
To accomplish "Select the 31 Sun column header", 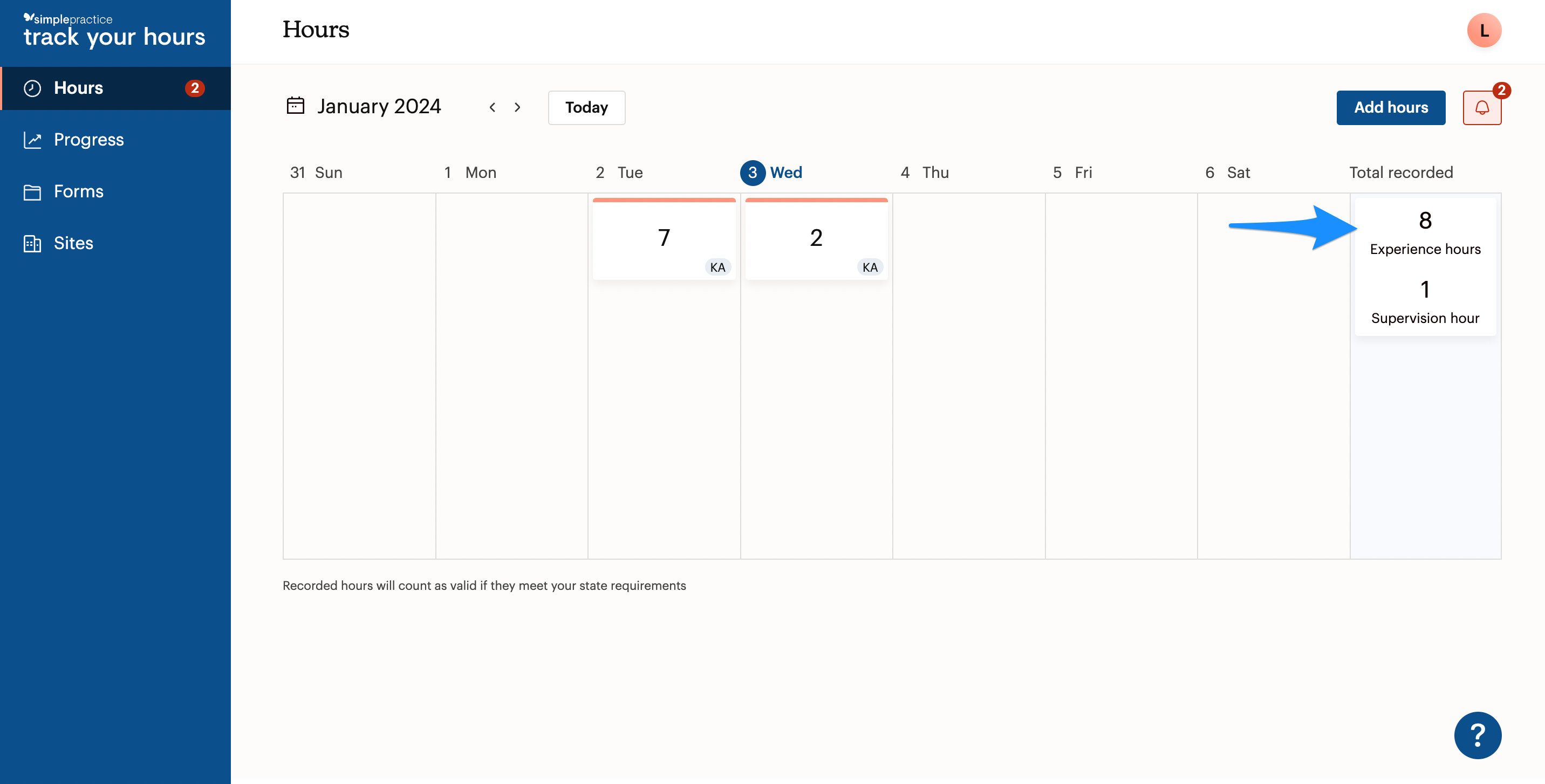I will click(316, 173).
